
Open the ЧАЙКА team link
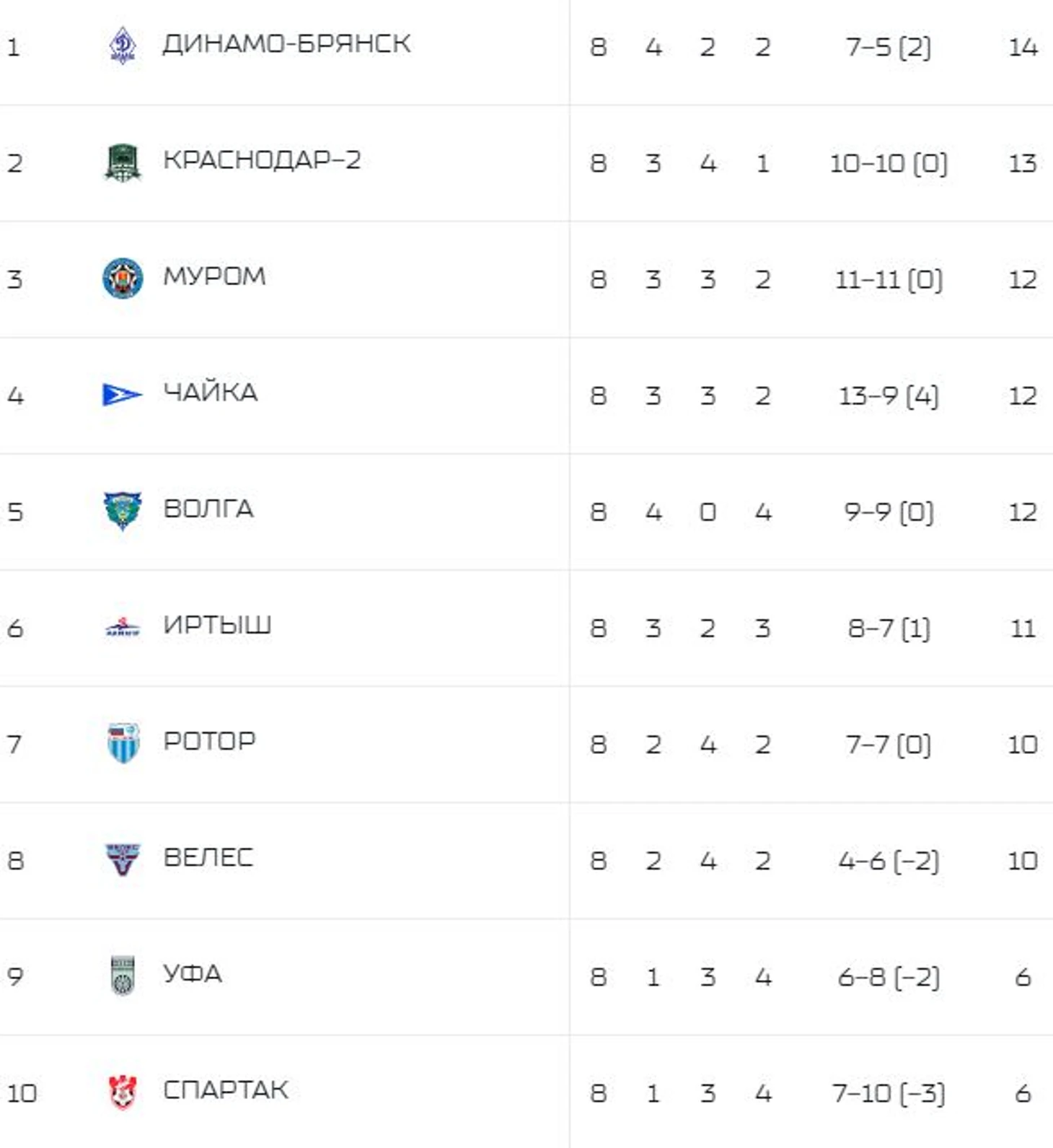[210, 393]
